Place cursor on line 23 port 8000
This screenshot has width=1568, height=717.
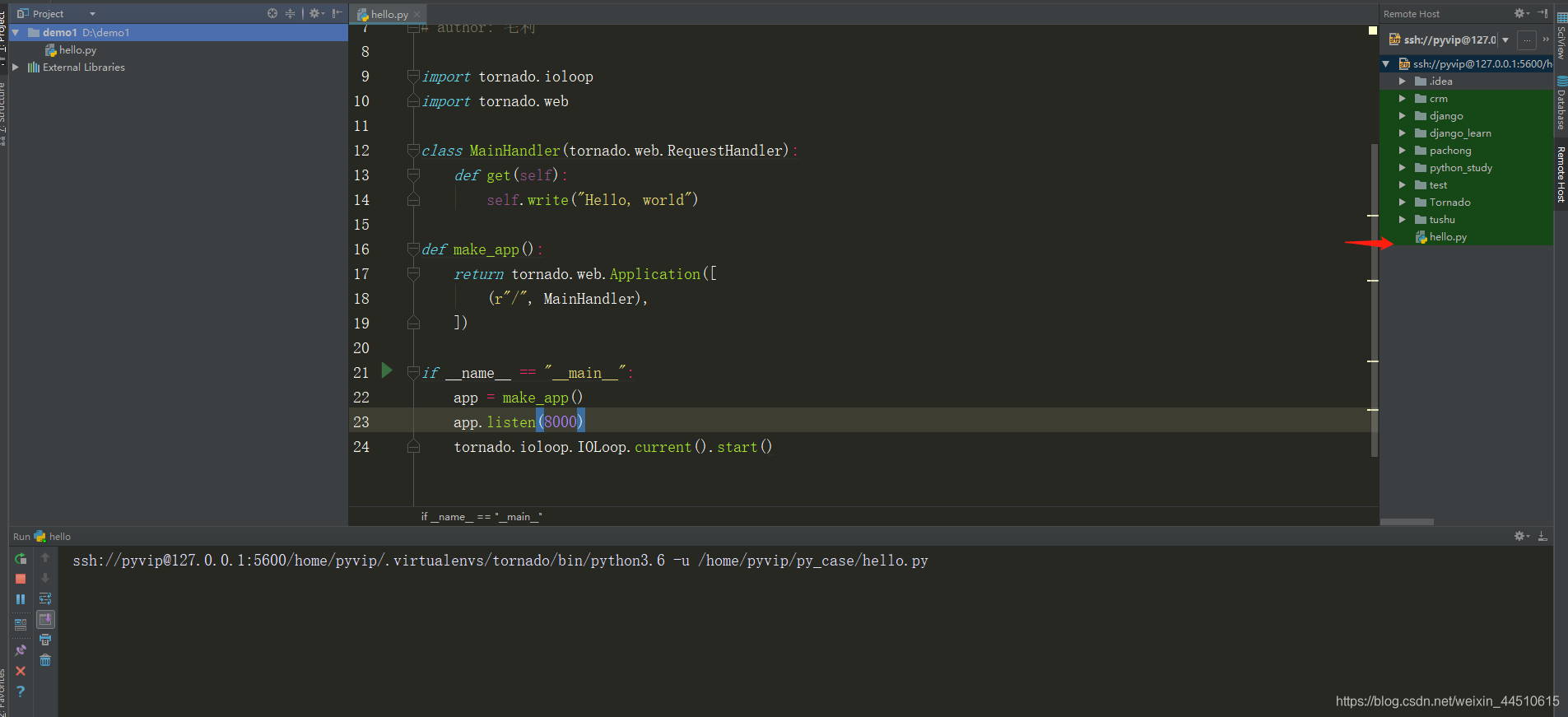click(x=561, y=421)
